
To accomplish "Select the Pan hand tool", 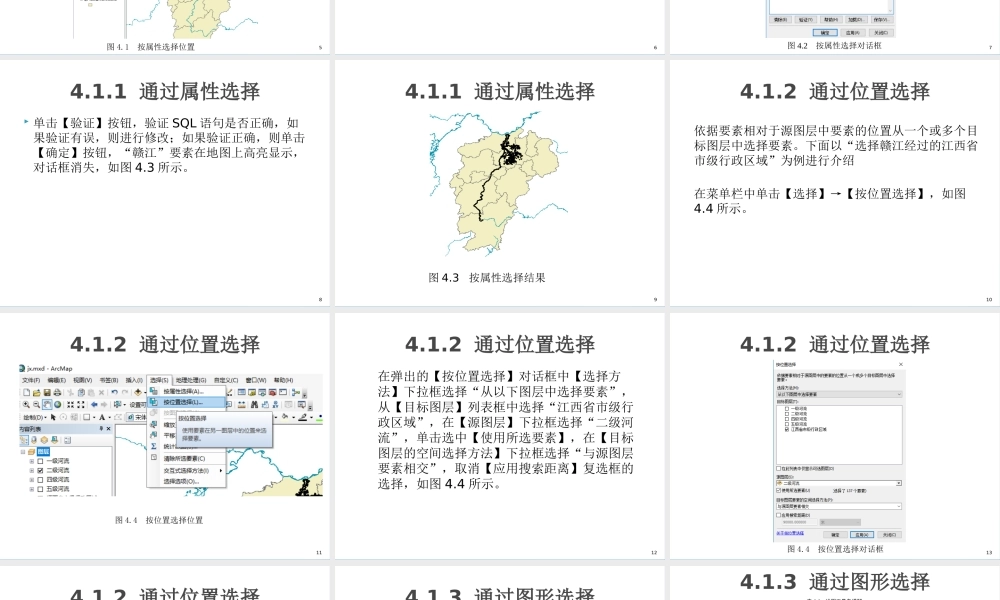I will [46, 404].
